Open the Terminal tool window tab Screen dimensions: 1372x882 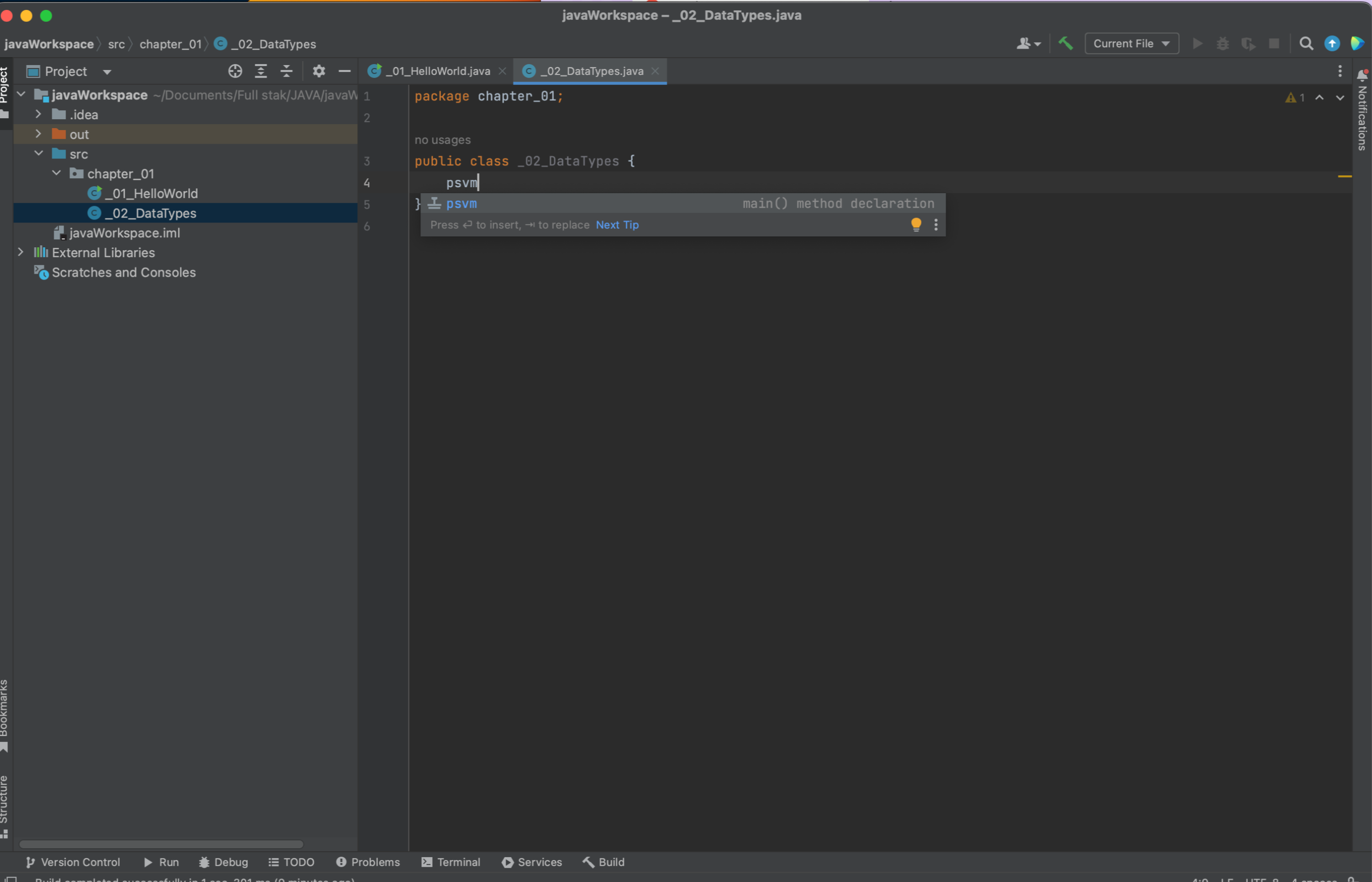(x=451, y=862)
